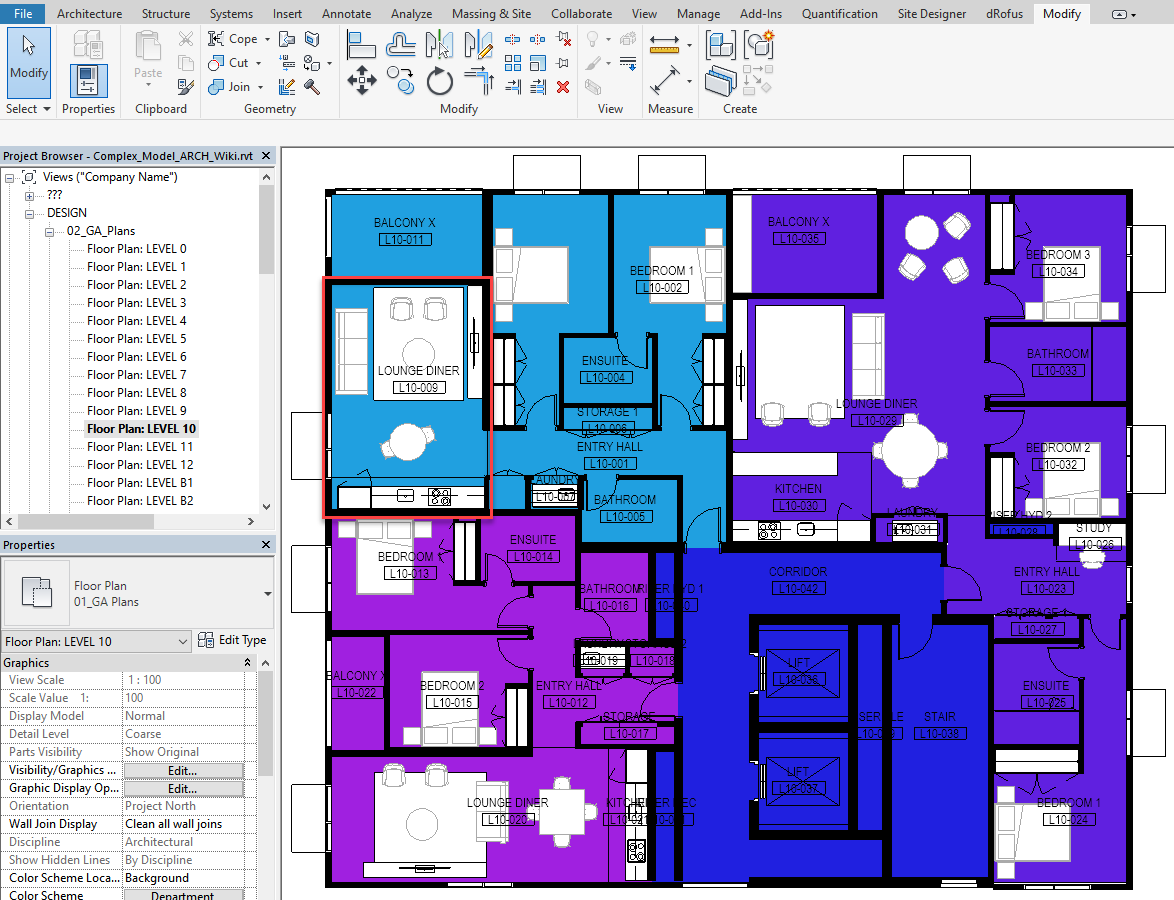1174x900 pixels.
Task: Close the Project Browser panel
Action: click(x=264, y=156)
